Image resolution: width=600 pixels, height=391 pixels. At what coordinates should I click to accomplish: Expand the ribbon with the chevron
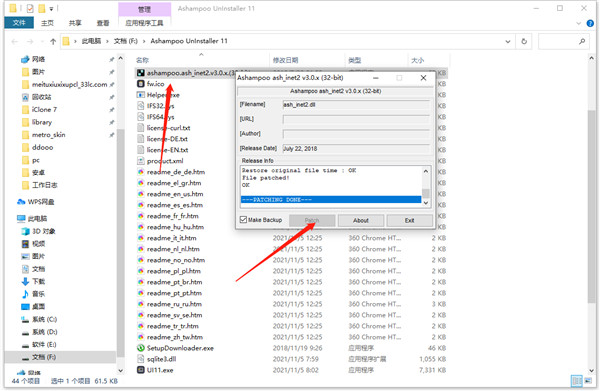click(x=579, y=23)
